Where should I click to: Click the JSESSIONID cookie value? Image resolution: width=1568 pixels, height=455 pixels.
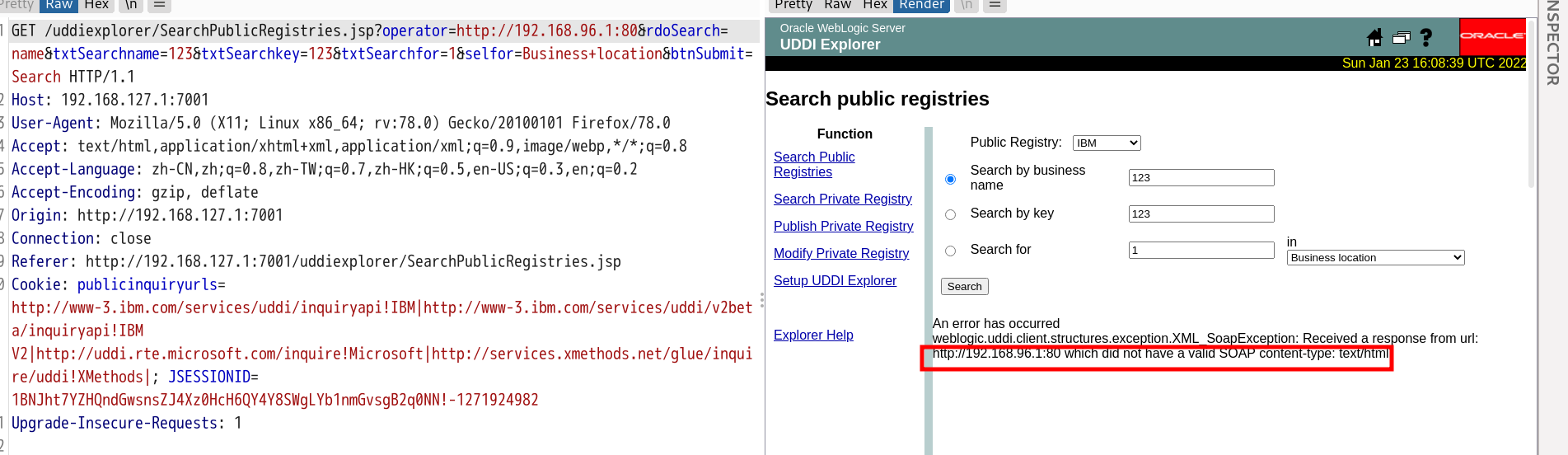click(x=275, y=400)
